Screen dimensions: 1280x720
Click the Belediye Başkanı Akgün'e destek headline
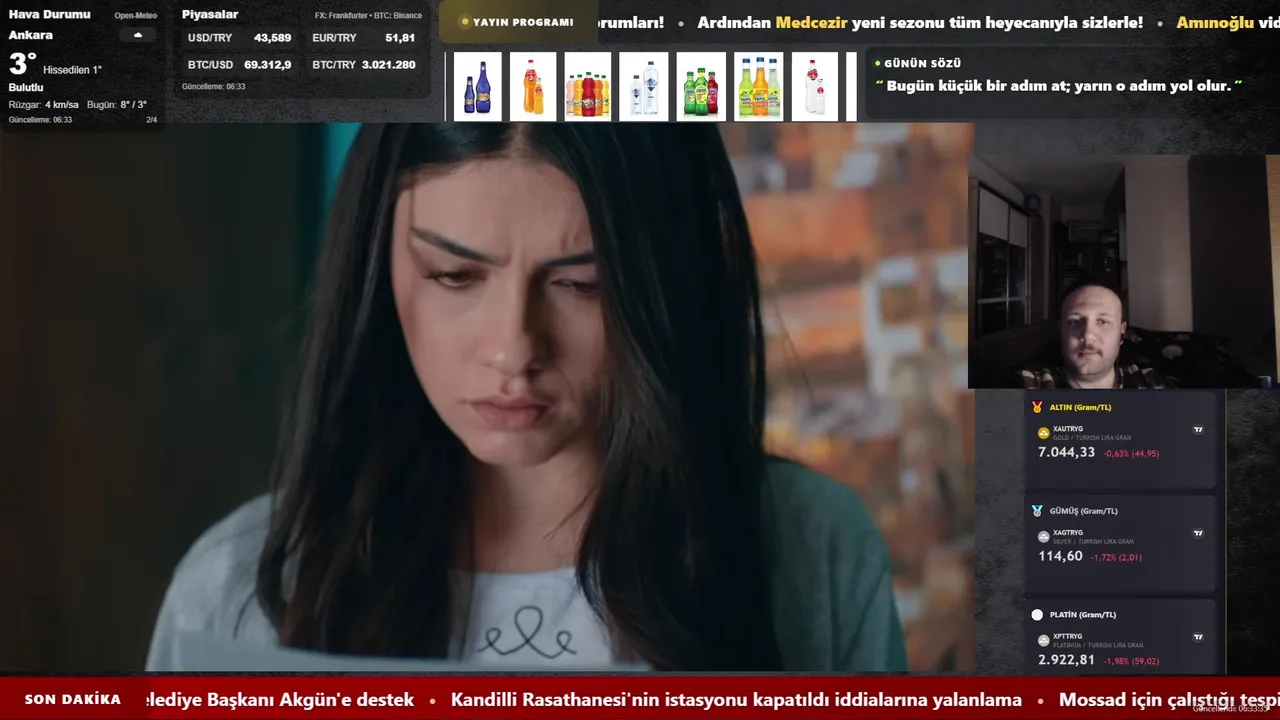(280, 700)
